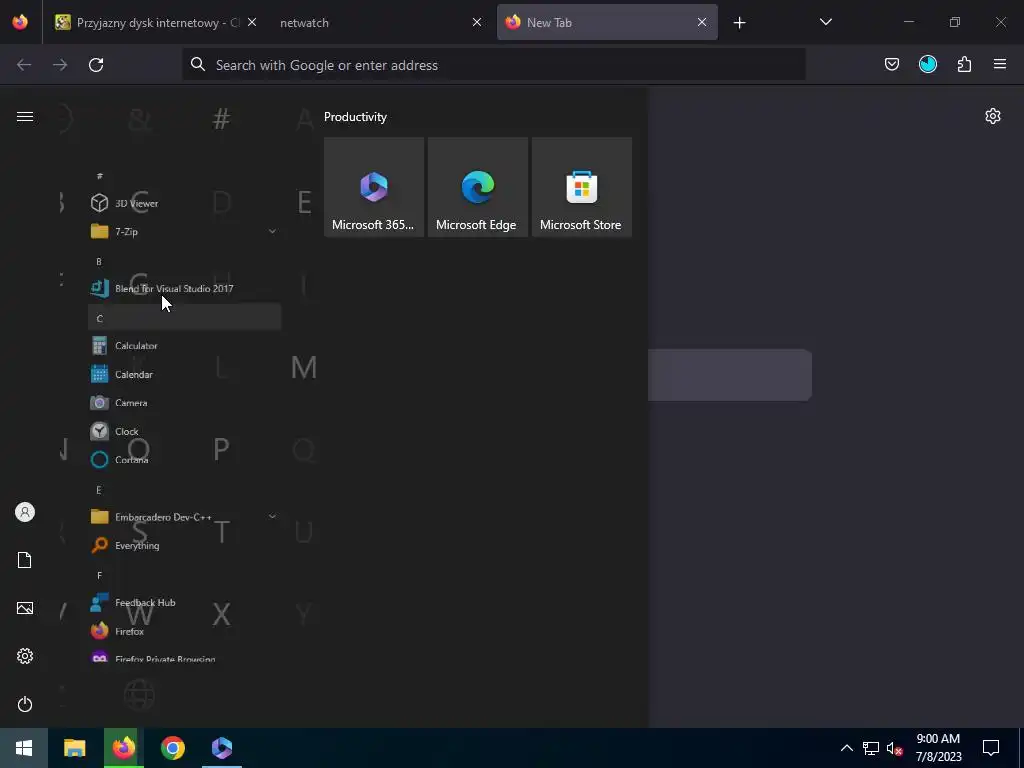Expand the 7-Zip folder chevron
This screenshot has width=1024, height=768.
(x=272, y=231)
